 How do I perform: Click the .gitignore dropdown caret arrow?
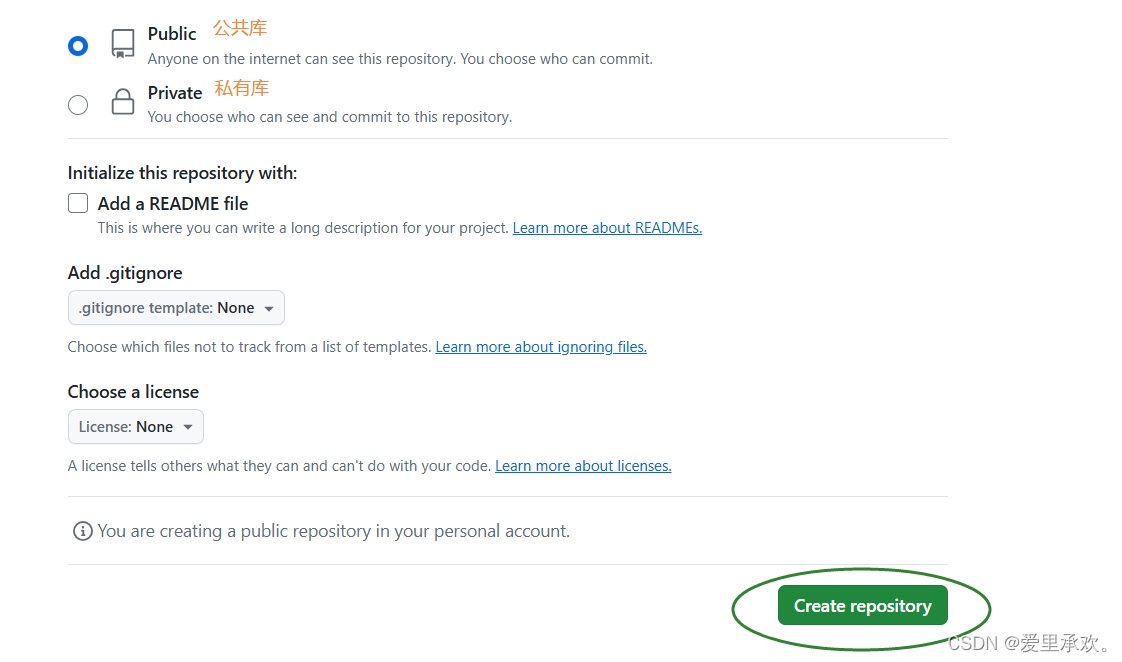coord(269,308)
